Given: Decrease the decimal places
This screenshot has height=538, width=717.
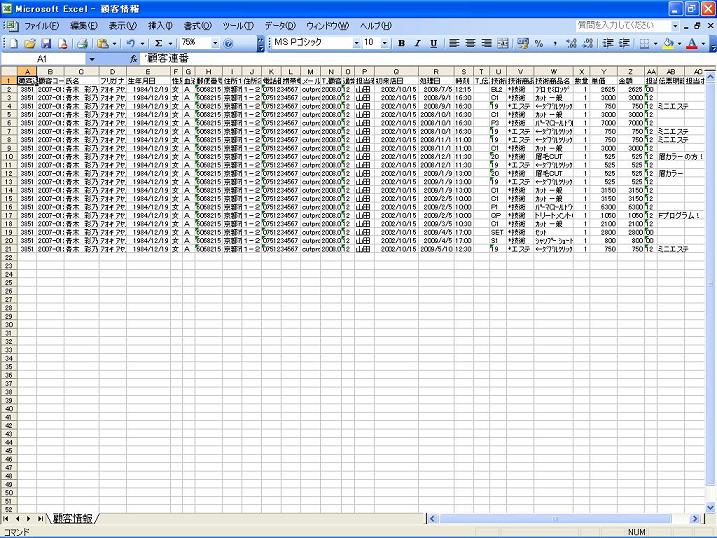Looking at the screenshot, I should click(588, 43).
